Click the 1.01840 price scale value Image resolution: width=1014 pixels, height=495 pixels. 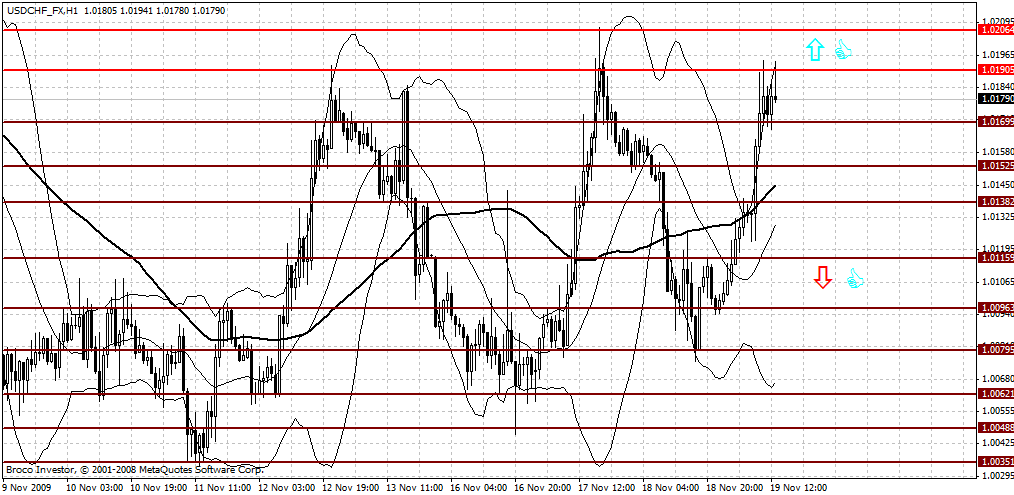[998, 87]
